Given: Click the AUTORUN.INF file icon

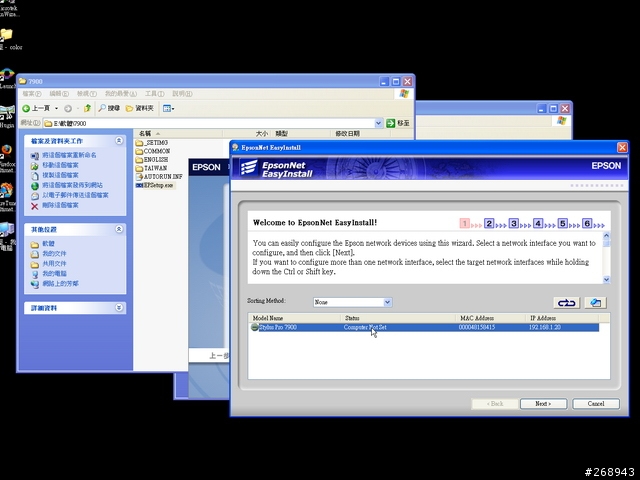Looking at the screenshot, I should point(139,177).
